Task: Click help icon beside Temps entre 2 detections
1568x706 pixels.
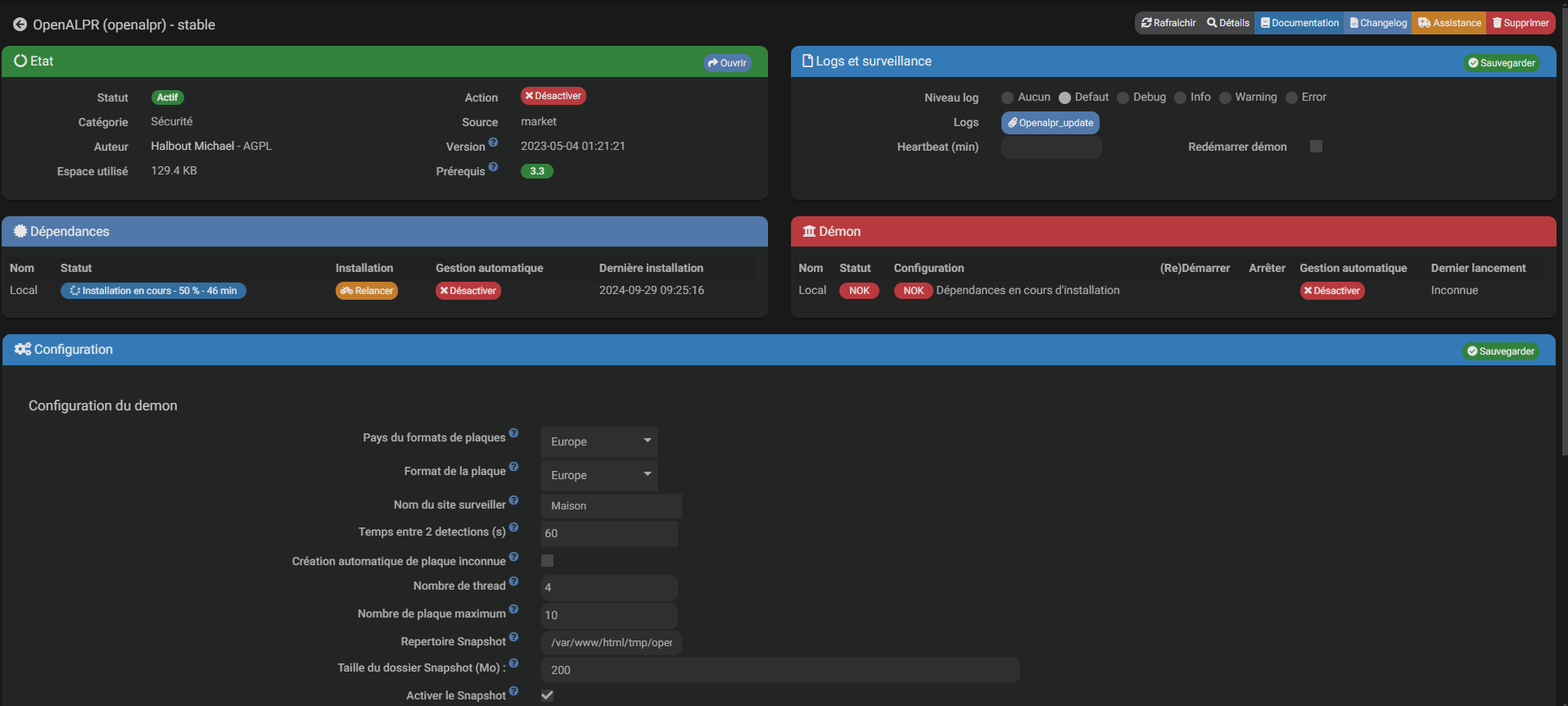Action: click(513, 527)
